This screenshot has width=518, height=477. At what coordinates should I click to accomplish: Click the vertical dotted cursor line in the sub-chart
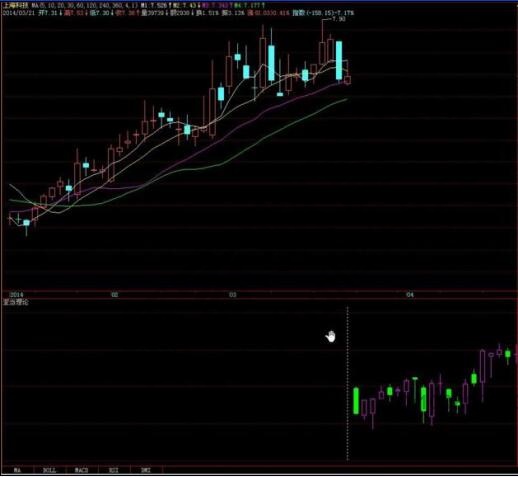pyautogui.click(x=347, y=383)
